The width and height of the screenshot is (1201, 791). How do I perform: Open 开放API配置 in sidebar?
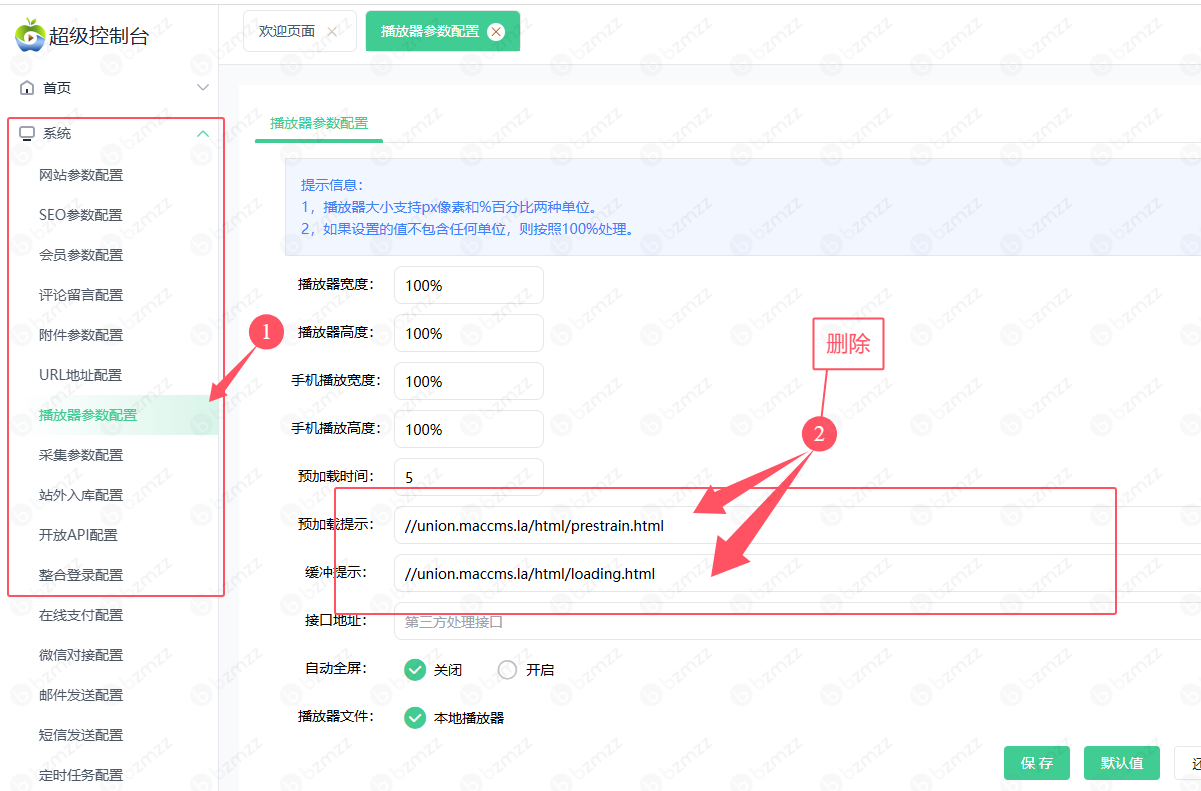tap(78, 535)
